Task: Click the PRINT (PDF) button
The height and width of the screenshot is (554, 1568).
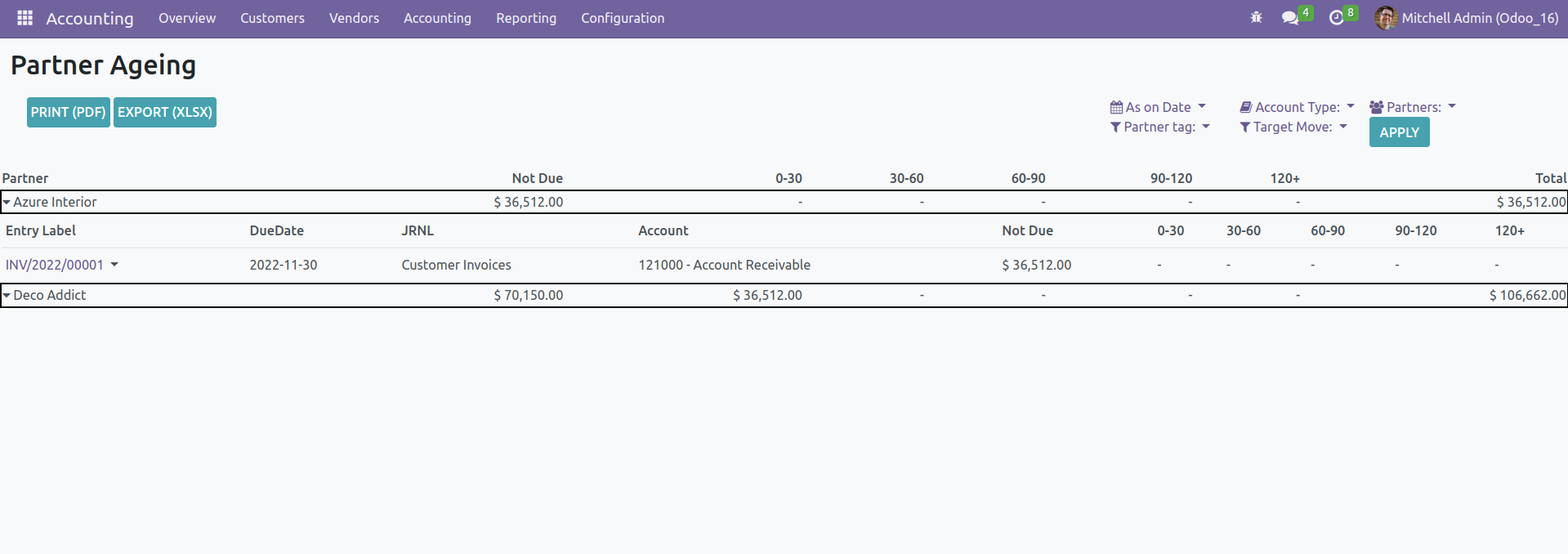Action: (69, 112)
